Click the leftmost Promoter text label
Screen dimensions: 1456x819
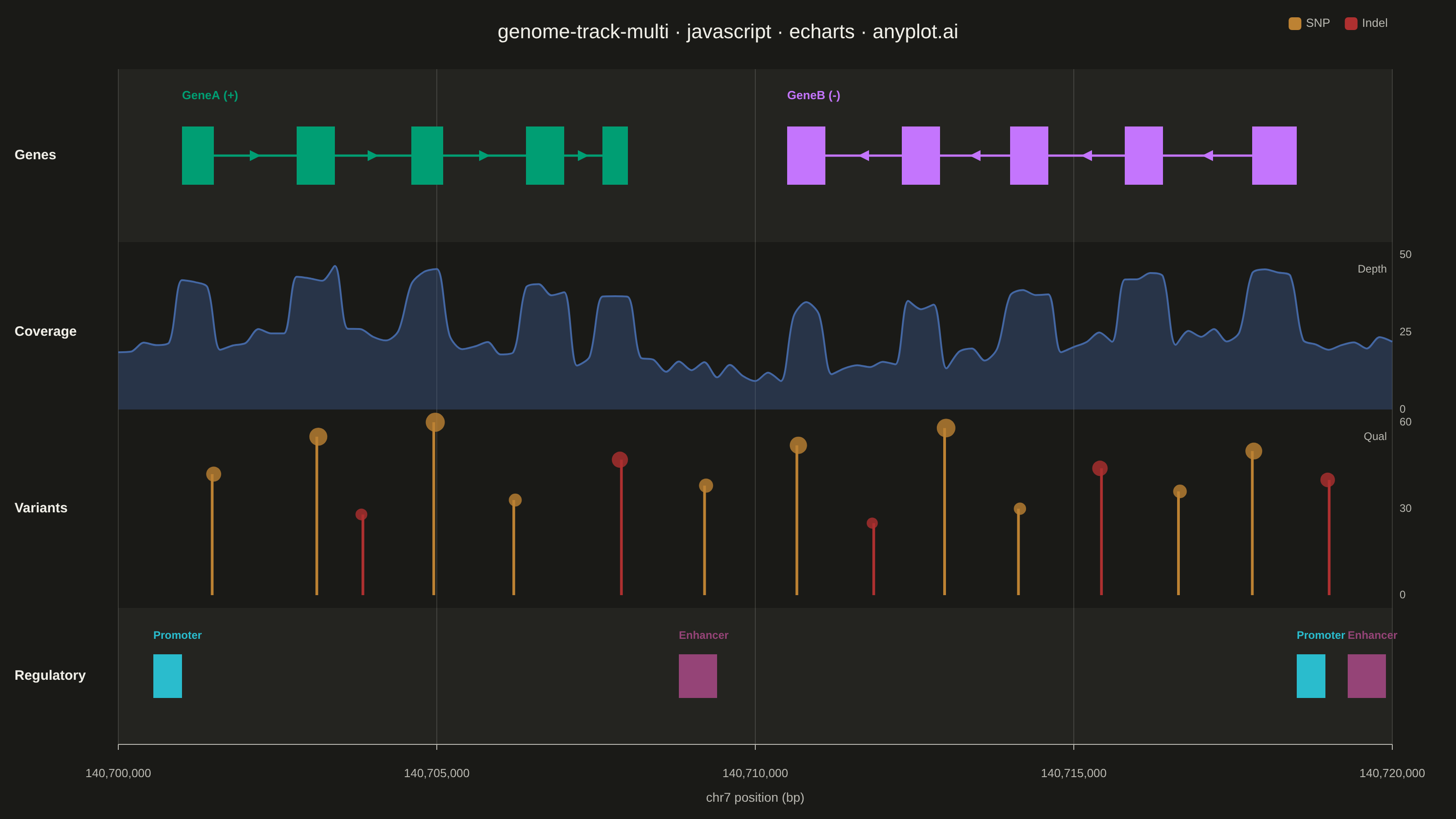(177, 635)
